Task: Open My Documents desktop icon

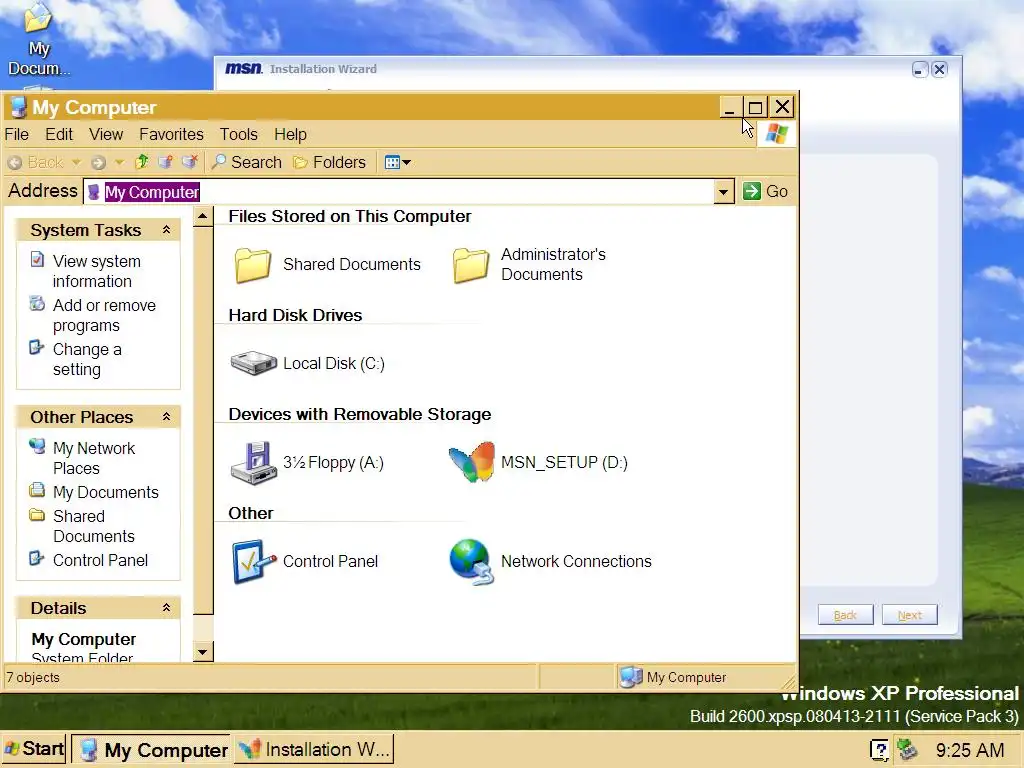Action: pos(38,39)
